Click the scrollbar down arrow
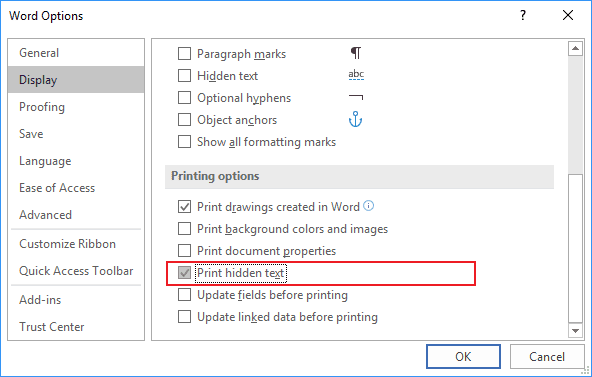The height and width of the screenshot is (377, 592). click(x=575, y=331)
